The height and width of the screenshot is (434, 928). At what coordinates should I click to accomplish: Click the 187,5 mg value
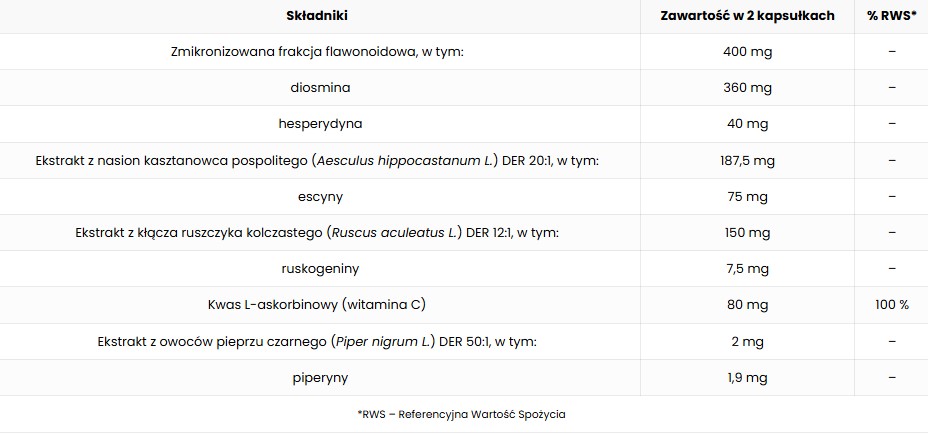click(747, 160)
